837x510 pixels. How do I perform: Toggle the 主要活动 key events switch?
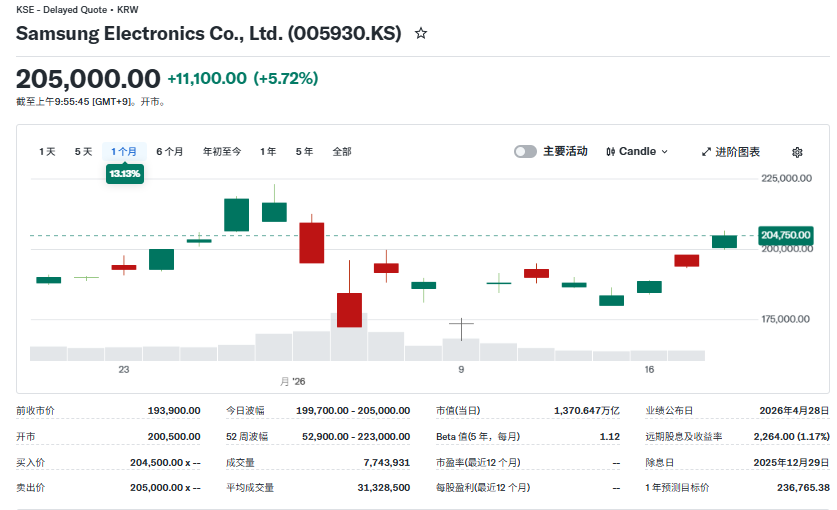tap(525, 152)
